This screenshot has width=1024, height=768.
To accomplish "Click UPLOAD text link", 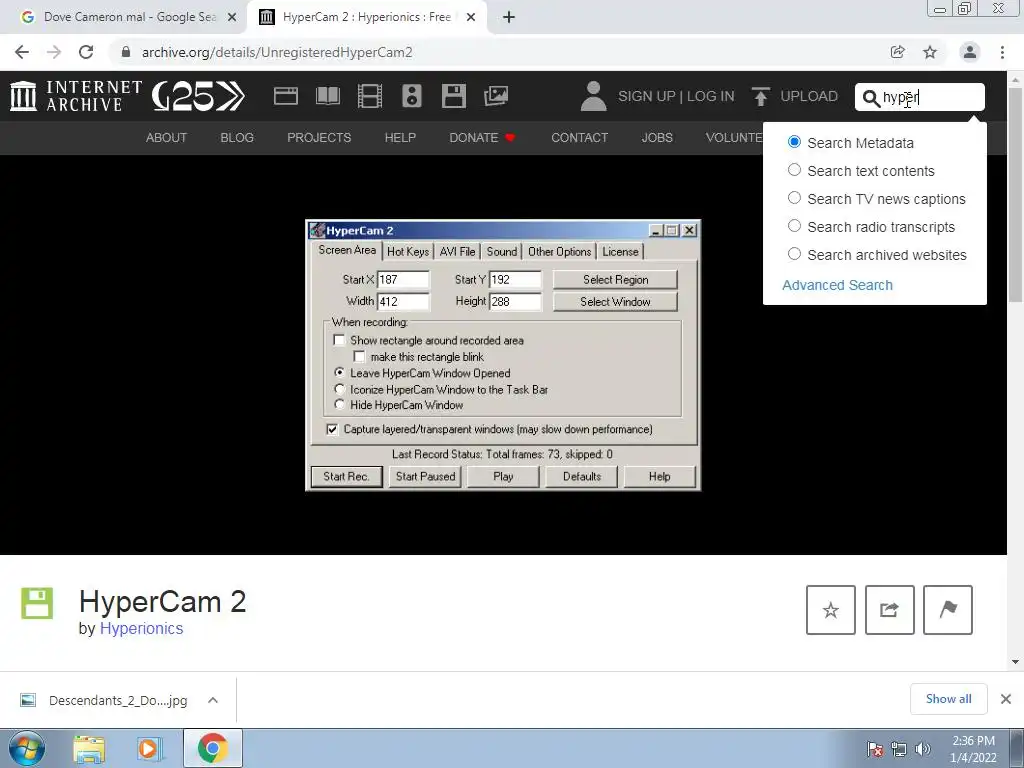I will tap(808, 97).
